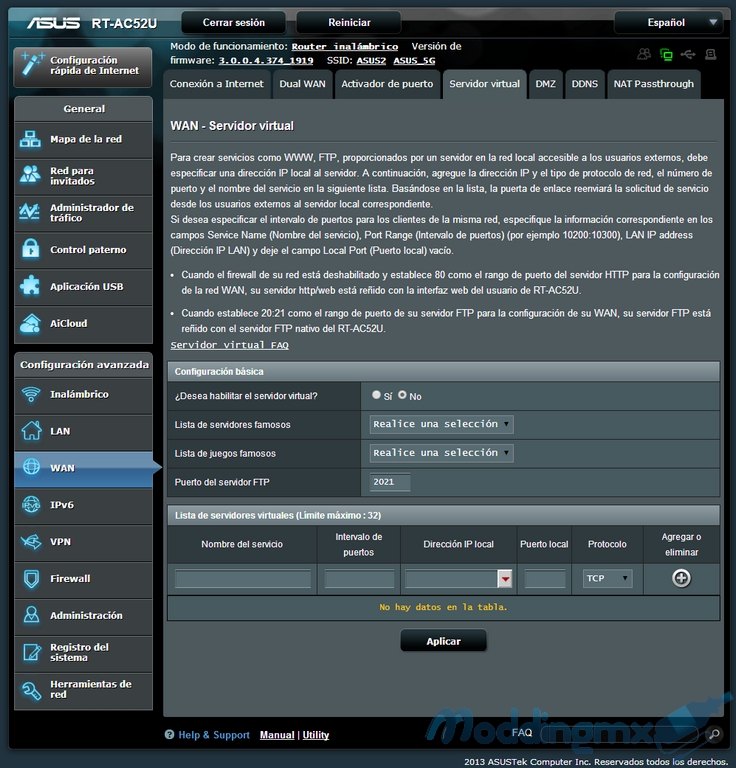Click the 'No hay datos en la tabla.' message
The image size is (736, 768).
pyautogui.click(x=443, y=607)
